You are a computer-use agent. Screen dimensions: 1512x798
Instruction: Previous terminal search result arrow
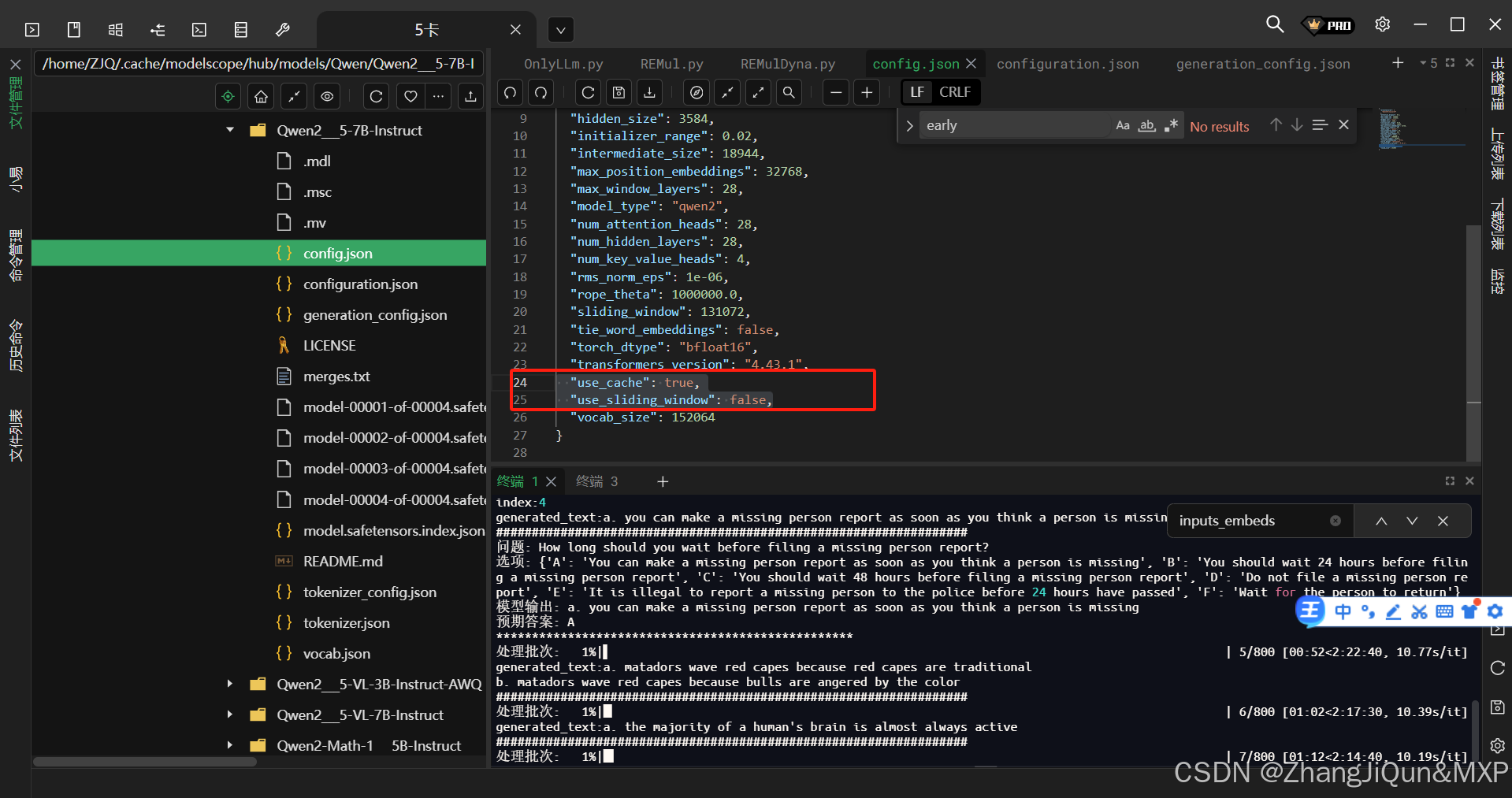tap(1381, 521)
